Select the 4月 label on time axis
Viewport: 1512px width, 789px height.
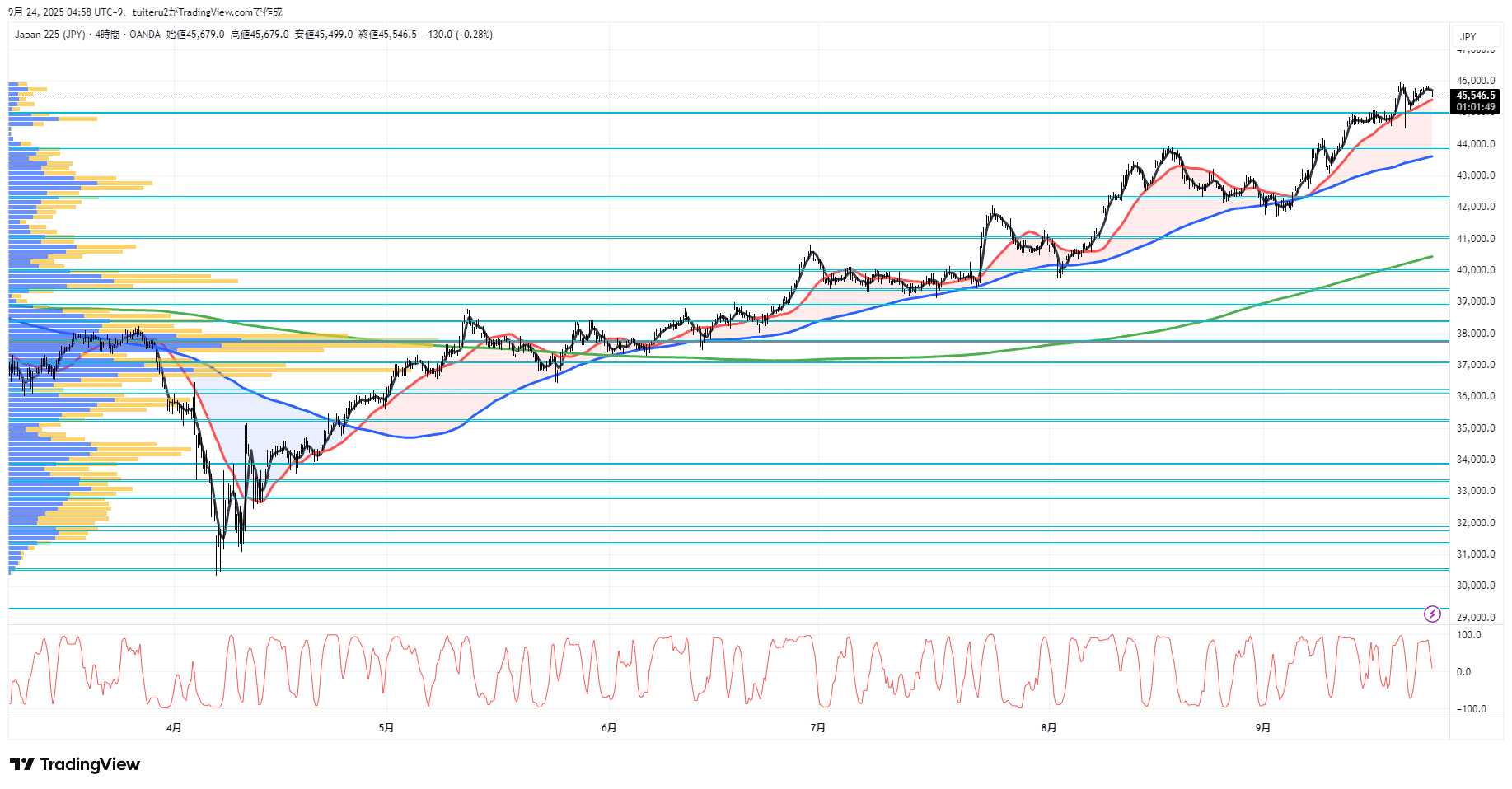[x=174, y=727]
